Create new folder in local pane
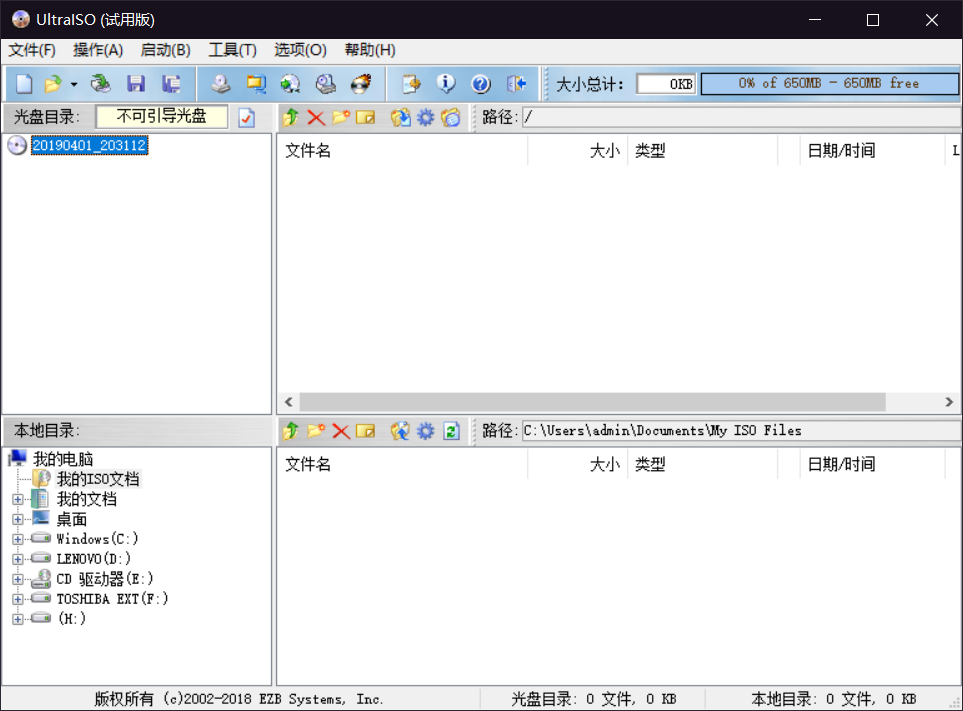The image size is (963, 711). click(x=316, y=431)
